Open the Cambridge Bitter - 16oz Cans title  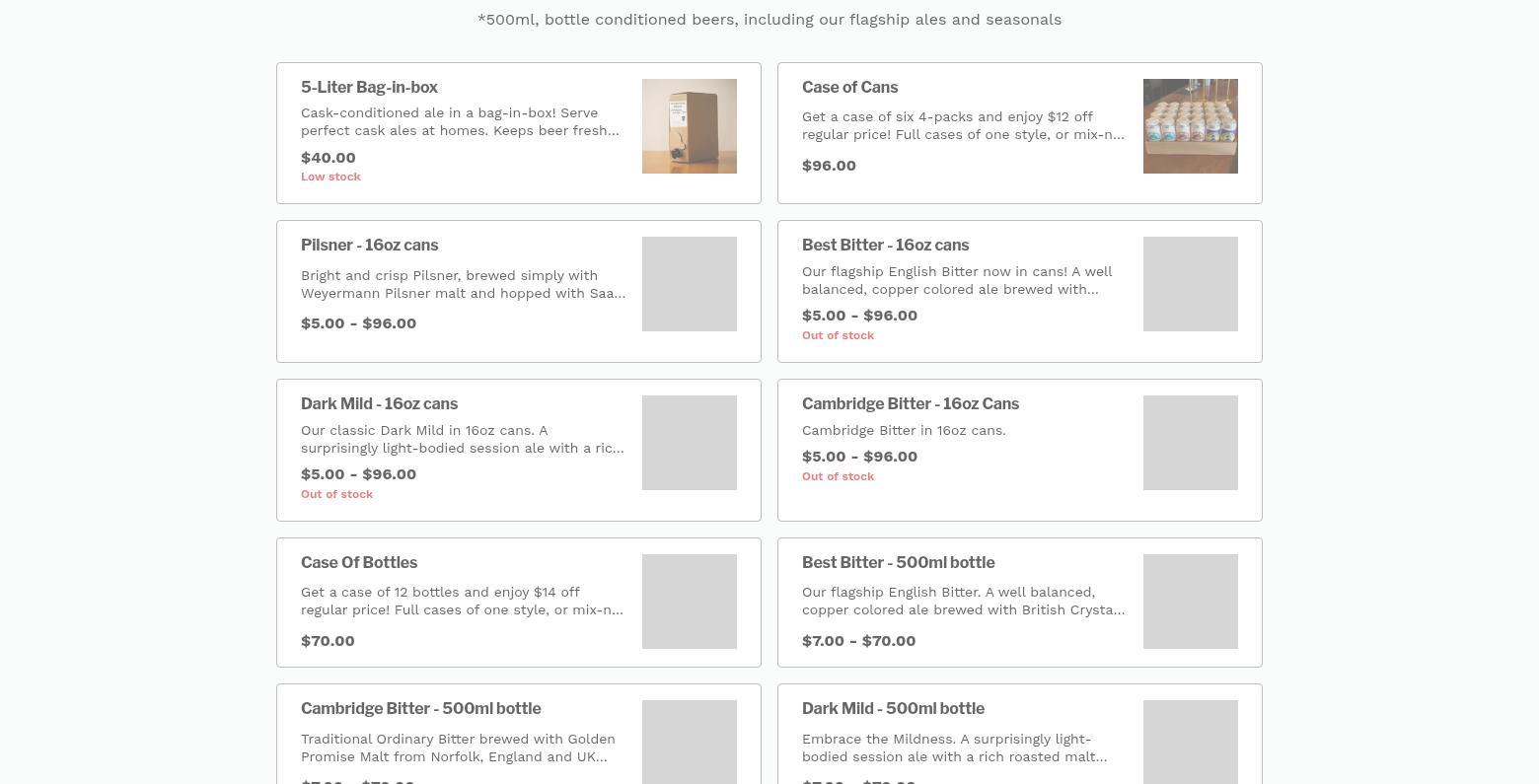(910, 404)
